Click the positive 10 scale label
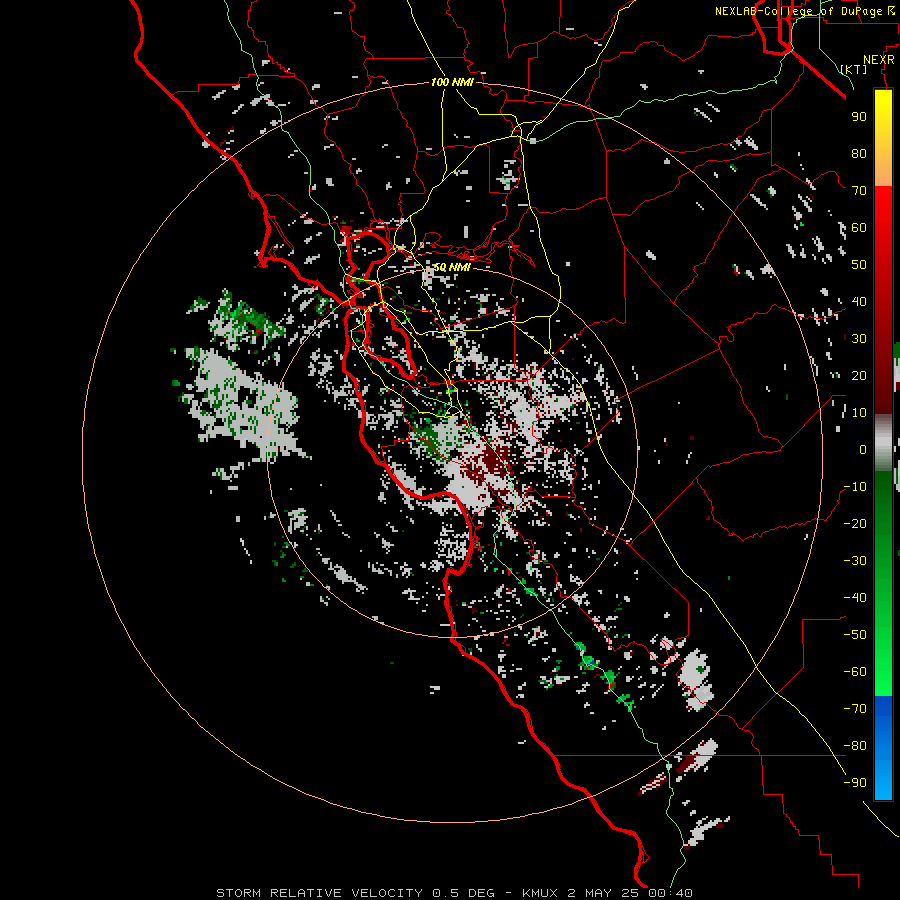Image resolution: width=900 pixels, height=900 pixels. coord(859,413)
